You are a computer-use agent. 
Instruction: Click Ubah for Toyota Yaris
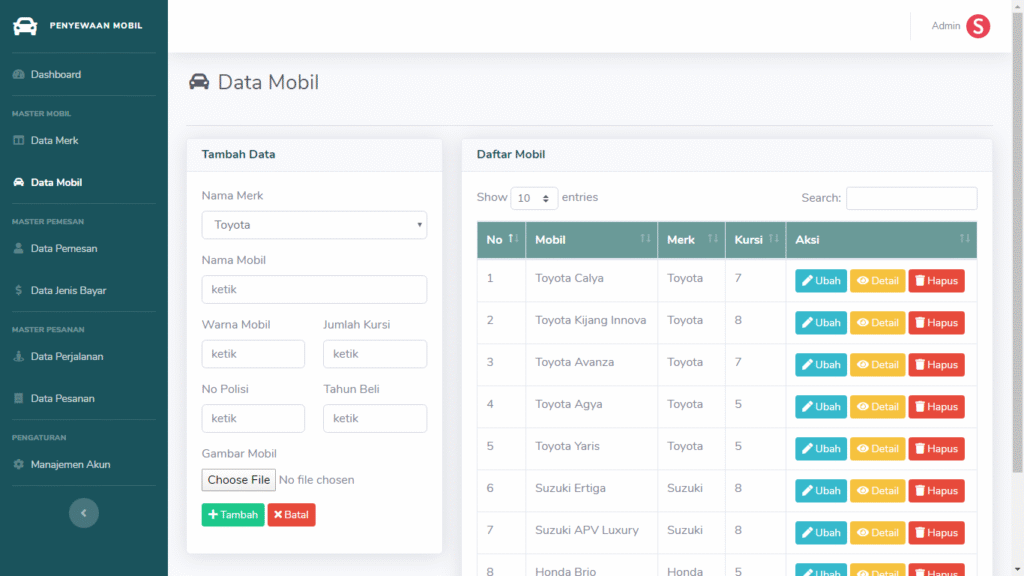coord(821,449)
